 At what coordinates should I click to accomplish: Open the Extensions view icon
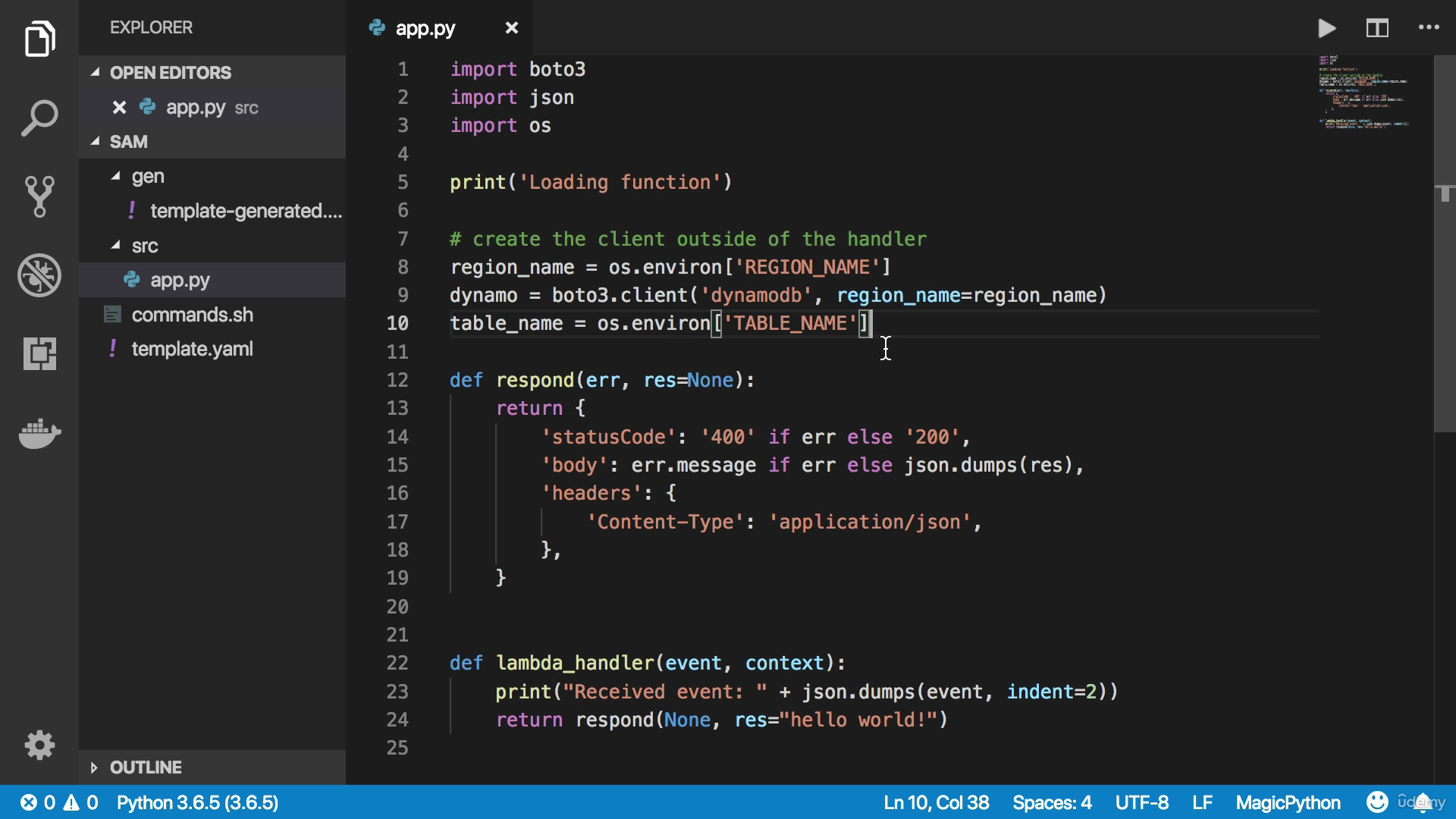pos(39,353)
